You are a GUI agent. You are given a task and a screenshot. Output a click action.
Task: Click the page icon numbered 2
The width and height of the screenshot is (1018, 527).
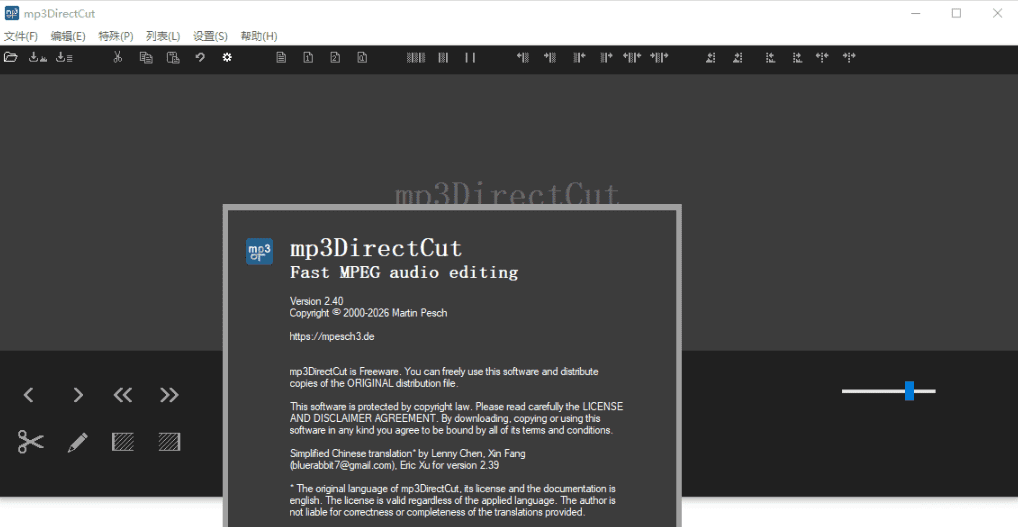tap(335, 57)
